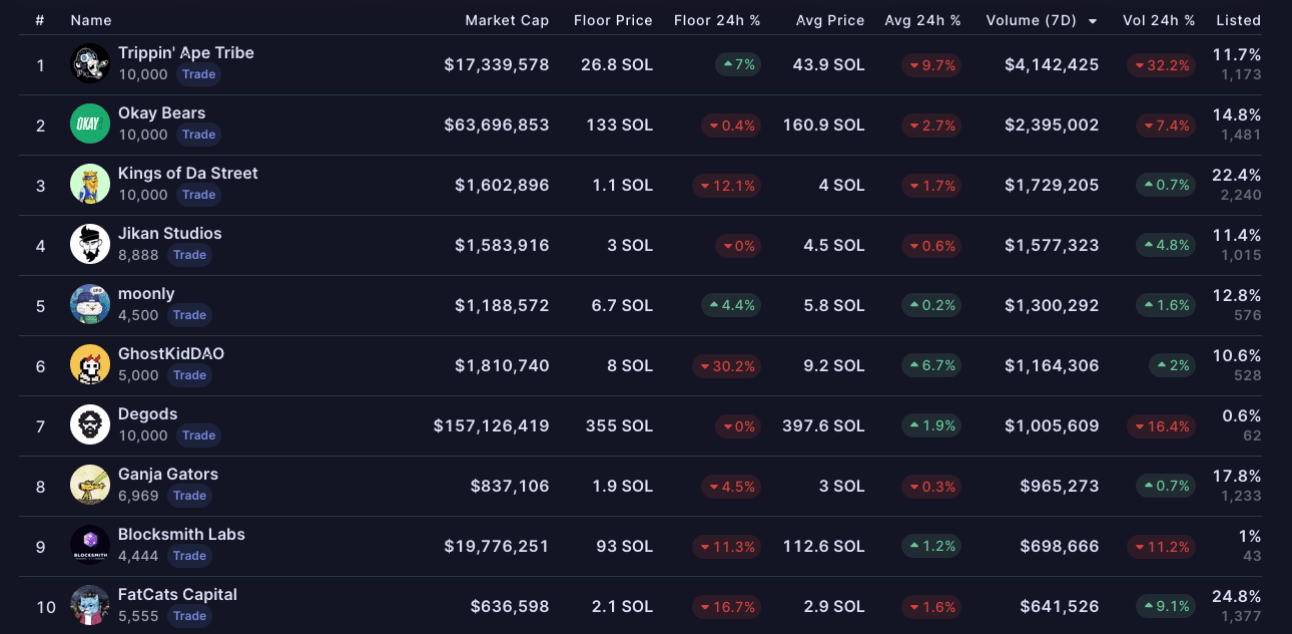The width and height of the screenshot is (1292, 634).
Task: Click the 112.6 SOL average price
Action: (824, 546)
